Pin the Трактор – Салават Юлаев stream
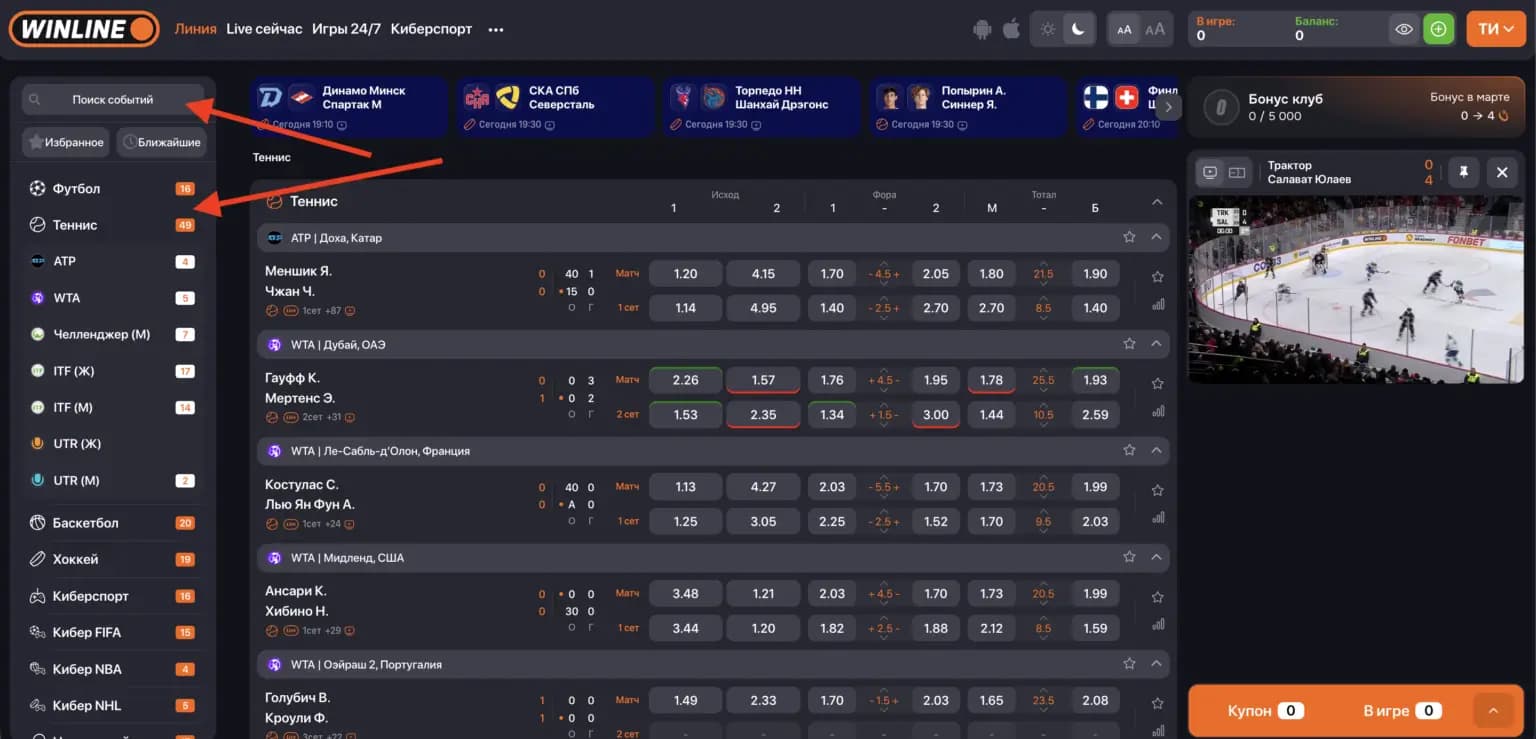 click(x=1463, y=173)
